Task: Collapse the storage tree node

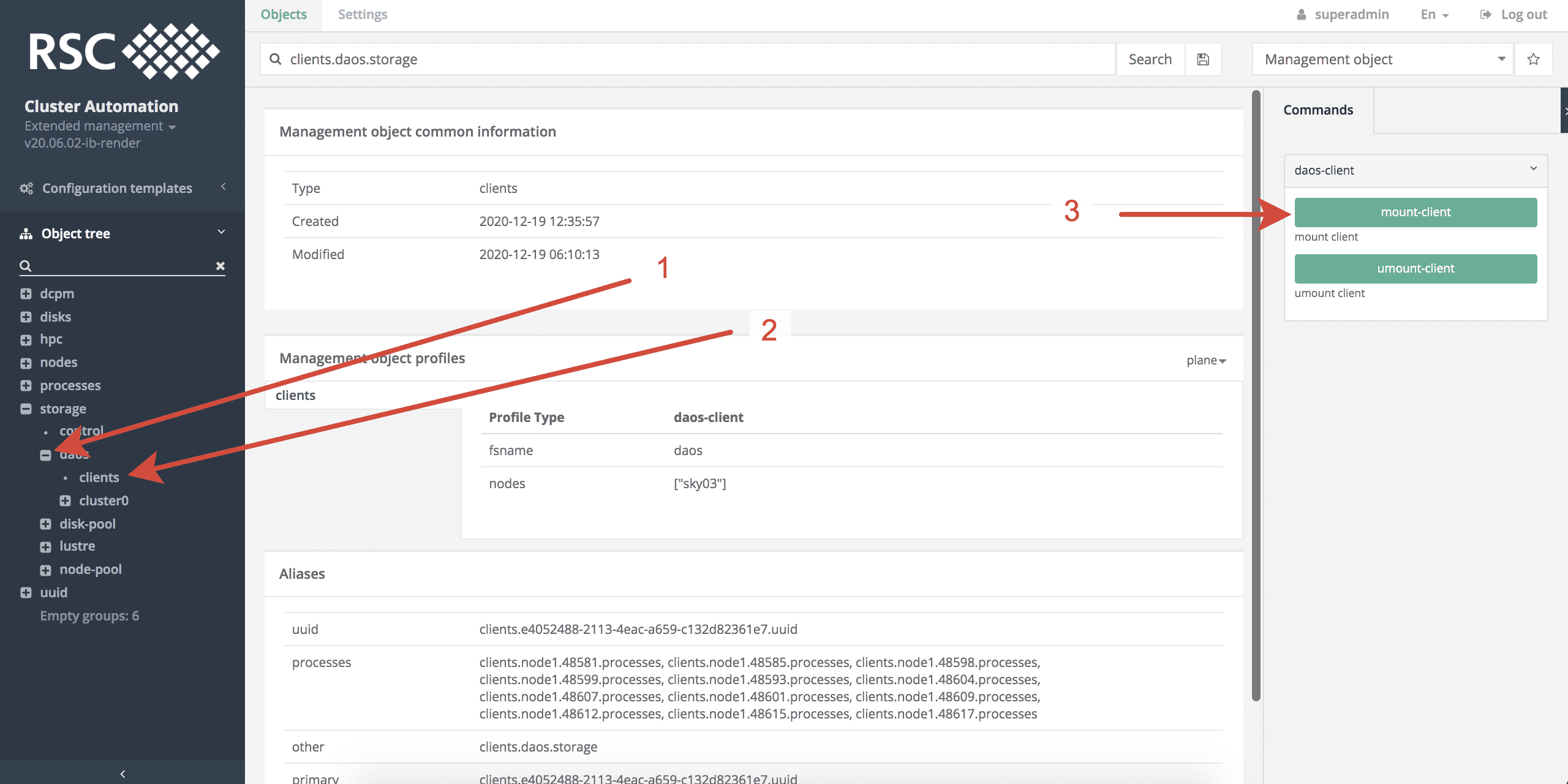Action: (x=26, y=409)
